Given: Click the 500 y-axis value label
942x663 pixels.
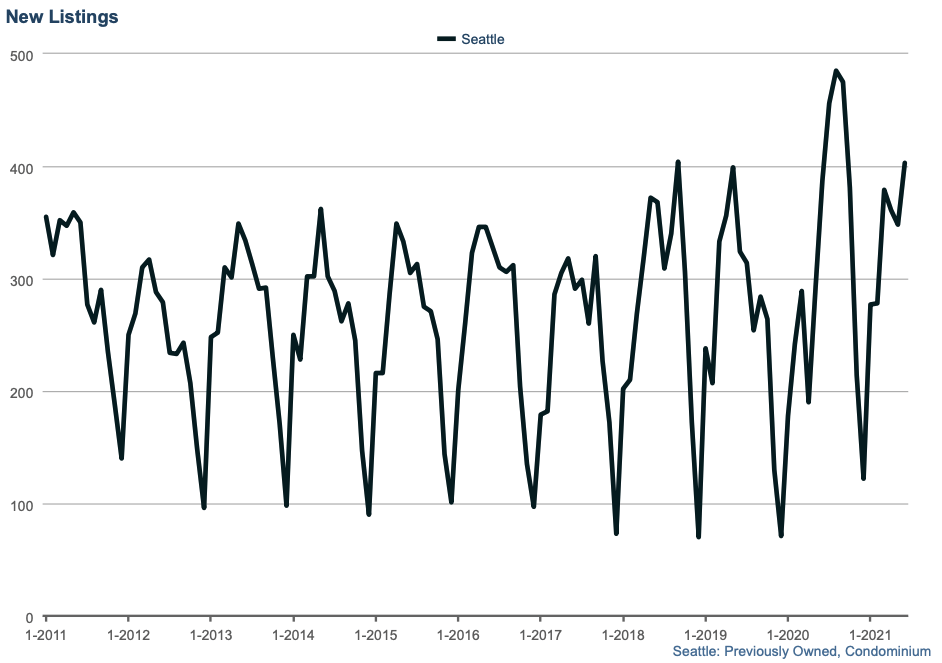Looking at the screenshot, I should [x=21, y=55].
